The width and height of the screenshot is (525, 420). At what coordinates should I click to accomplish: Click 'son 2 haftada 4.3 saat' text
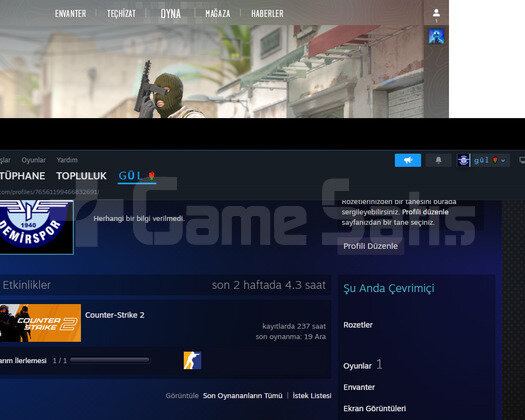point(269,285)
